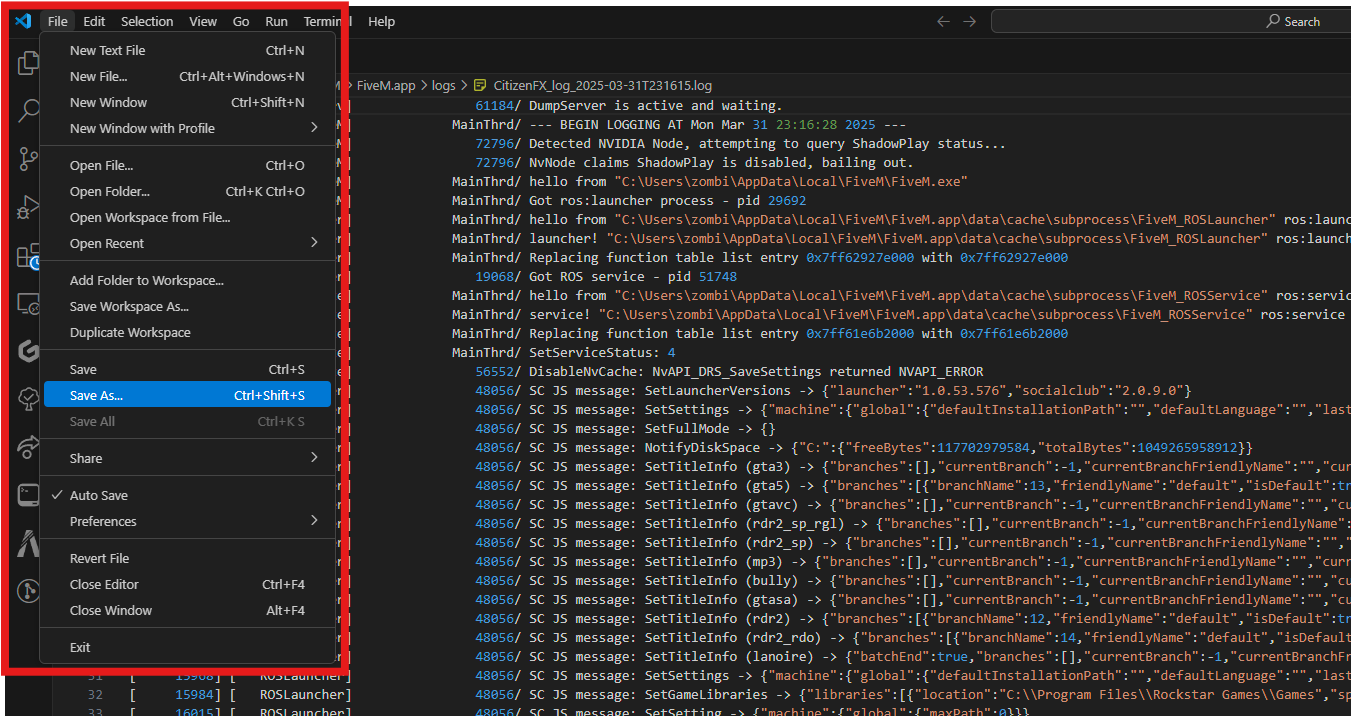Image resolution: width=1351 pixels, height=716 pixels.
Task: Open the Run and Debug view icon
Action: (28, 208)
